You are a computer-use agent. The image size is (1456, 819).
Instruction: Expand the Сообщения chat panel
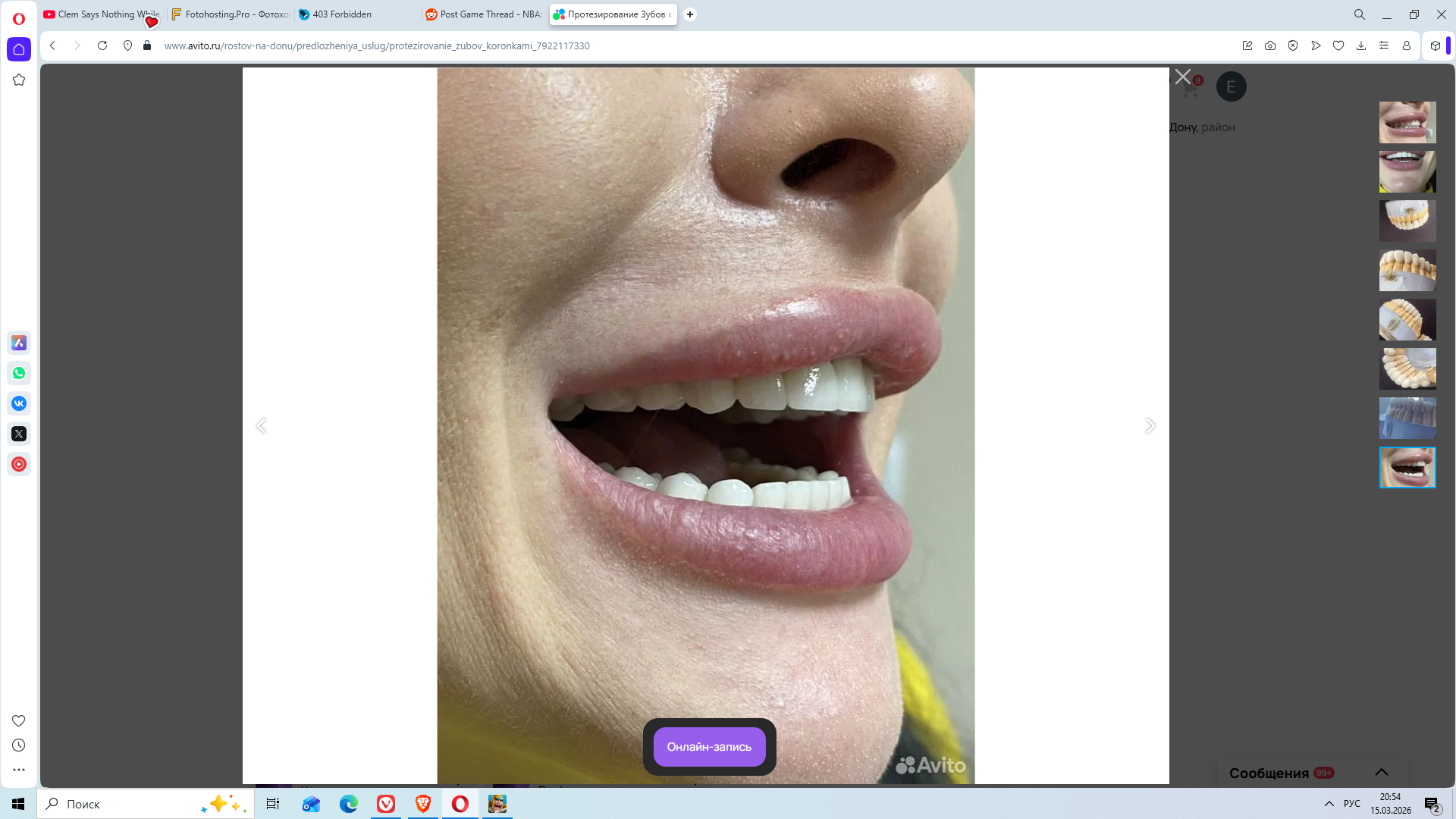click(1381, 772)
